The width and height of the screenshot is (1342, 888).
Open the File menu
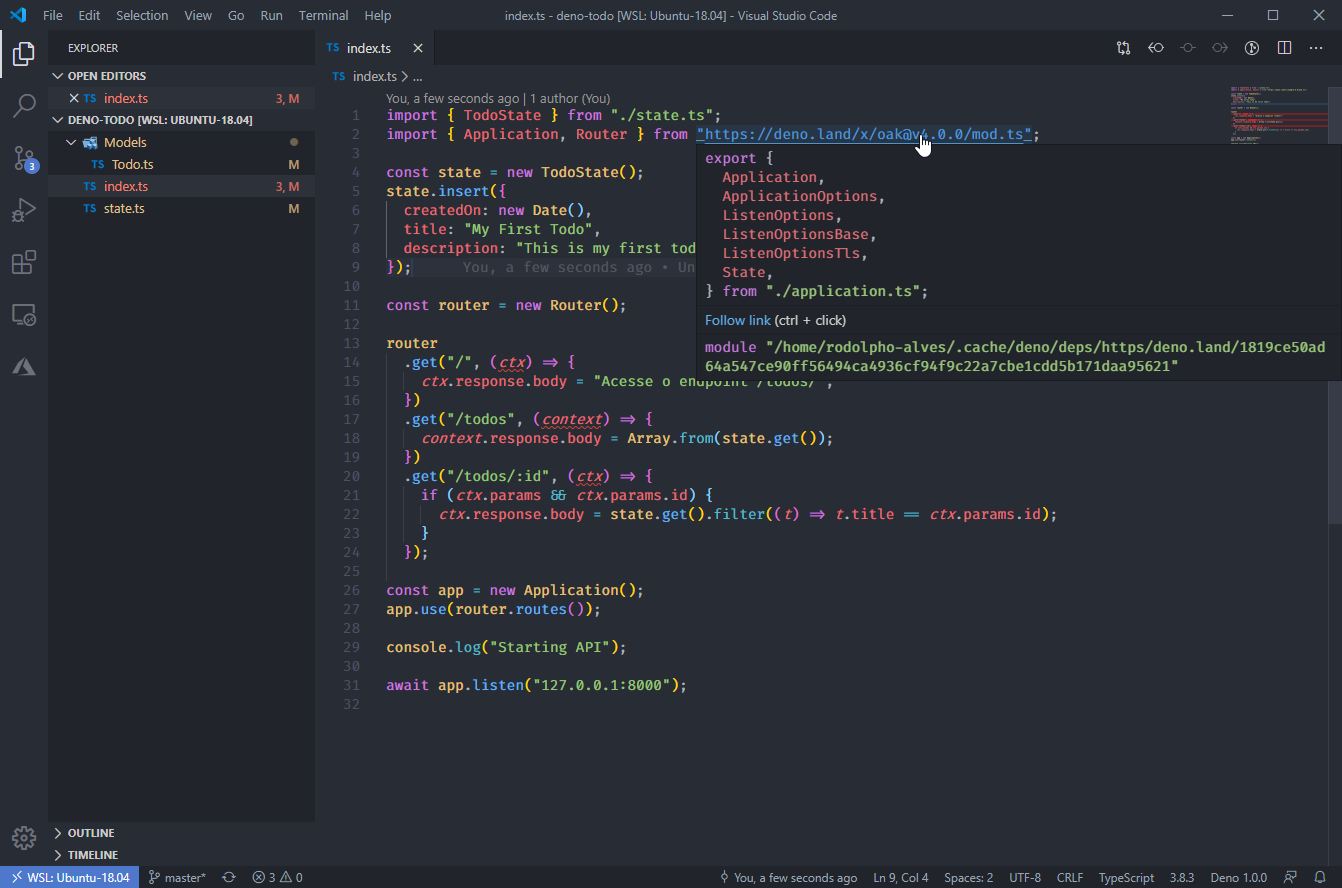pos(53,15)
